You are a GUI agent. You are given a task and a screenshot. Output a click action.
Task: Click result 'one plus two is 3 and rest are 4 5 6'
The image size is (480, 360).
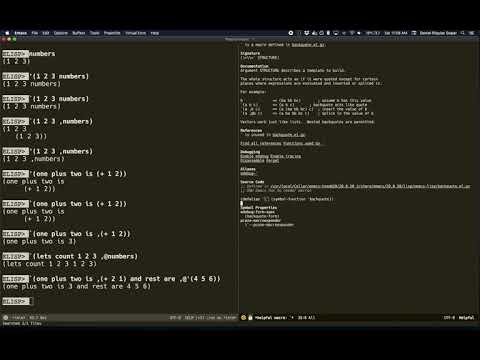[x=76, y=286]
